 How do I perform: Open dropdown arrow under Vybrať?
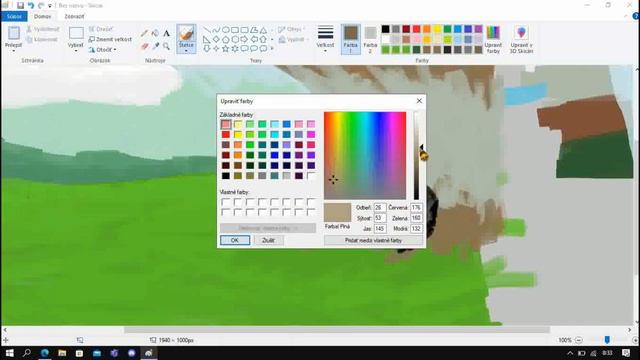pyautogui.click(x=76, y=51)
